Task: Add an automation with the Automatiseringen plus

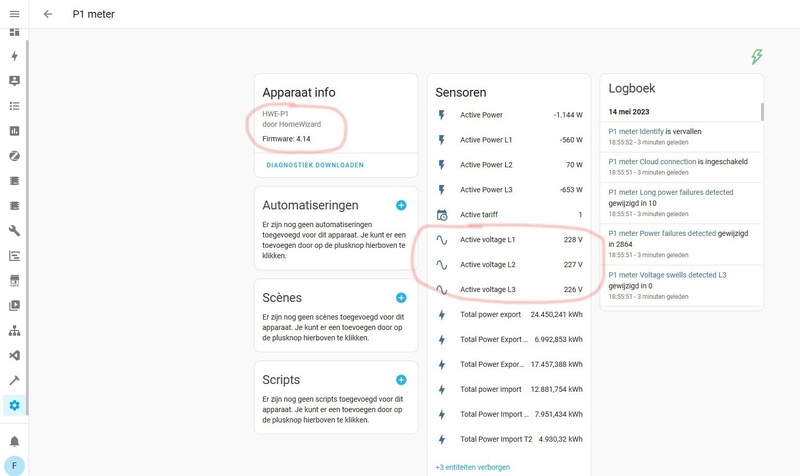Action: point(401,205)
